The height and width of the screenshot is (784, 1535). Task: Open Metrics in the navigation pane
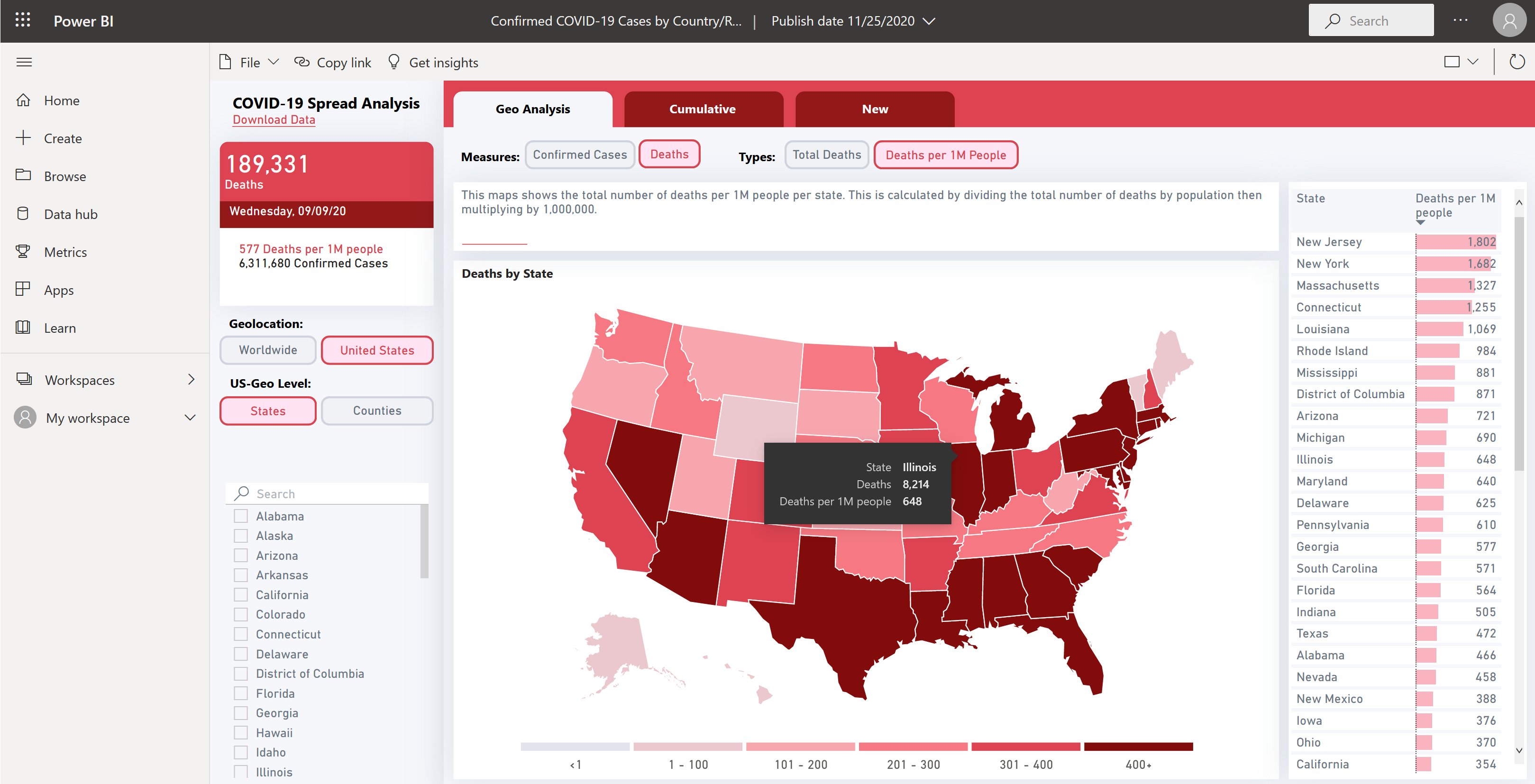click(65, 252)
